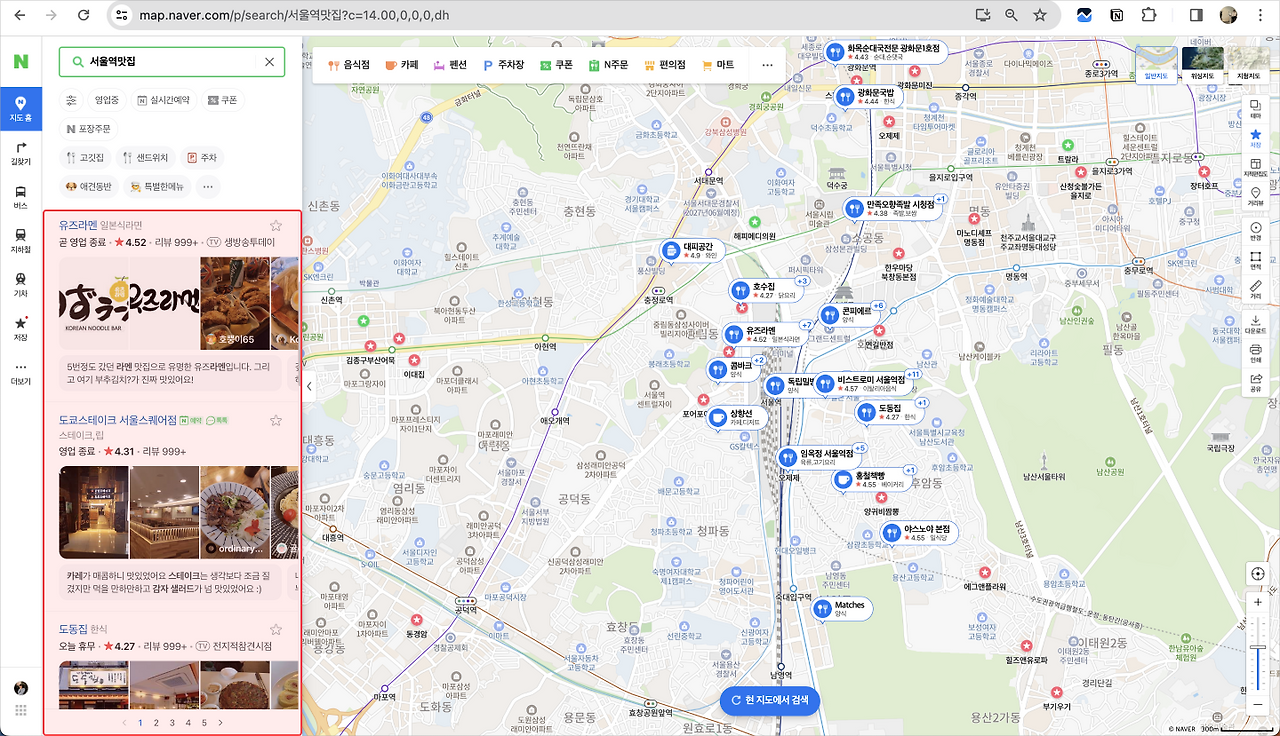Open the Naver logo home link

click(21, 61)
